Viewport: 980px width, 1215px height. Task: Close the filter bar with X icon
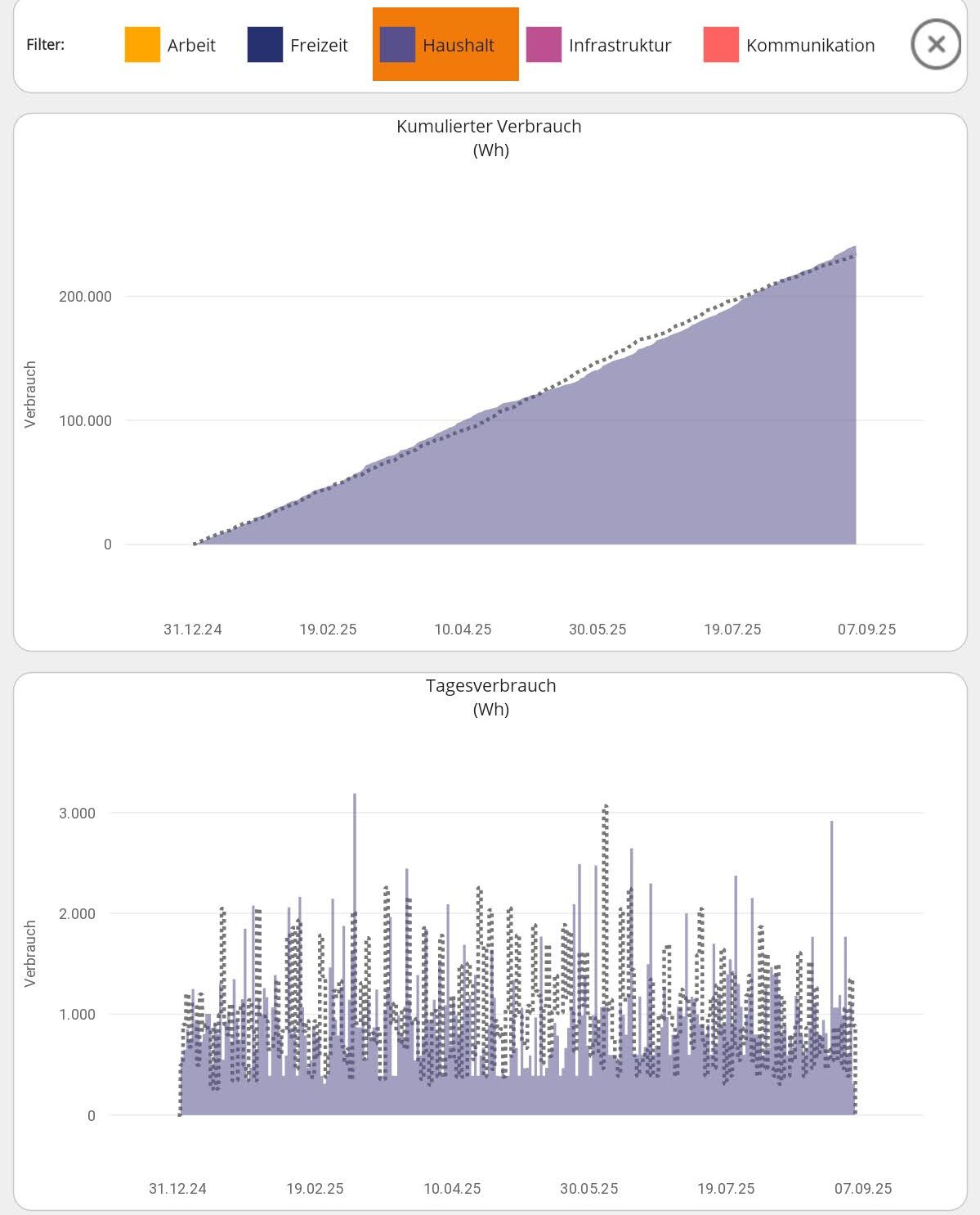click(936, 44)
